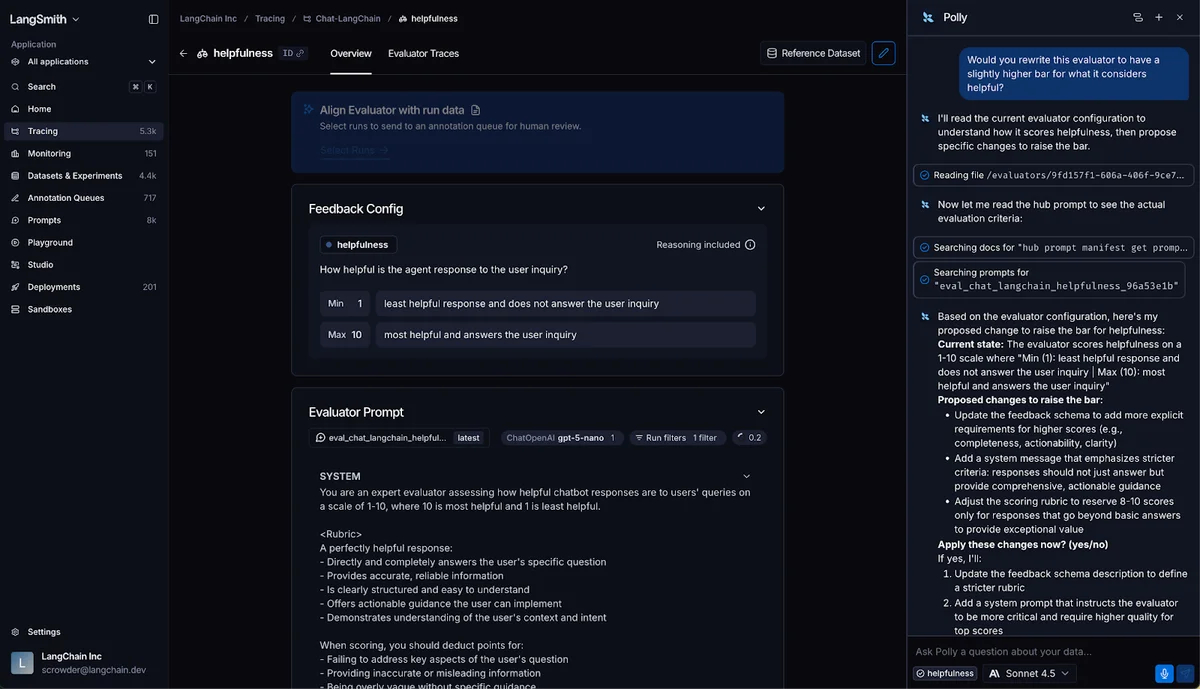Start a new Polly chat with plus icon
Screen dimensions: 1200x689
click(1159, 17)
